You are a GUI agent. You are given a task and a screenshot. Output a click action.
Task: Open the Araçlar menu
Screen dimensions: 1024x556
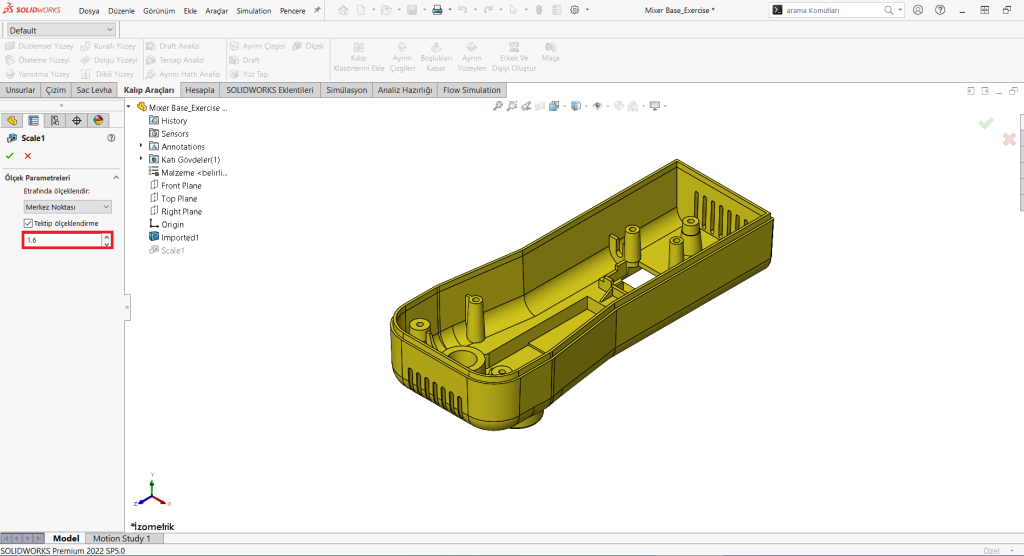(216, 10)
